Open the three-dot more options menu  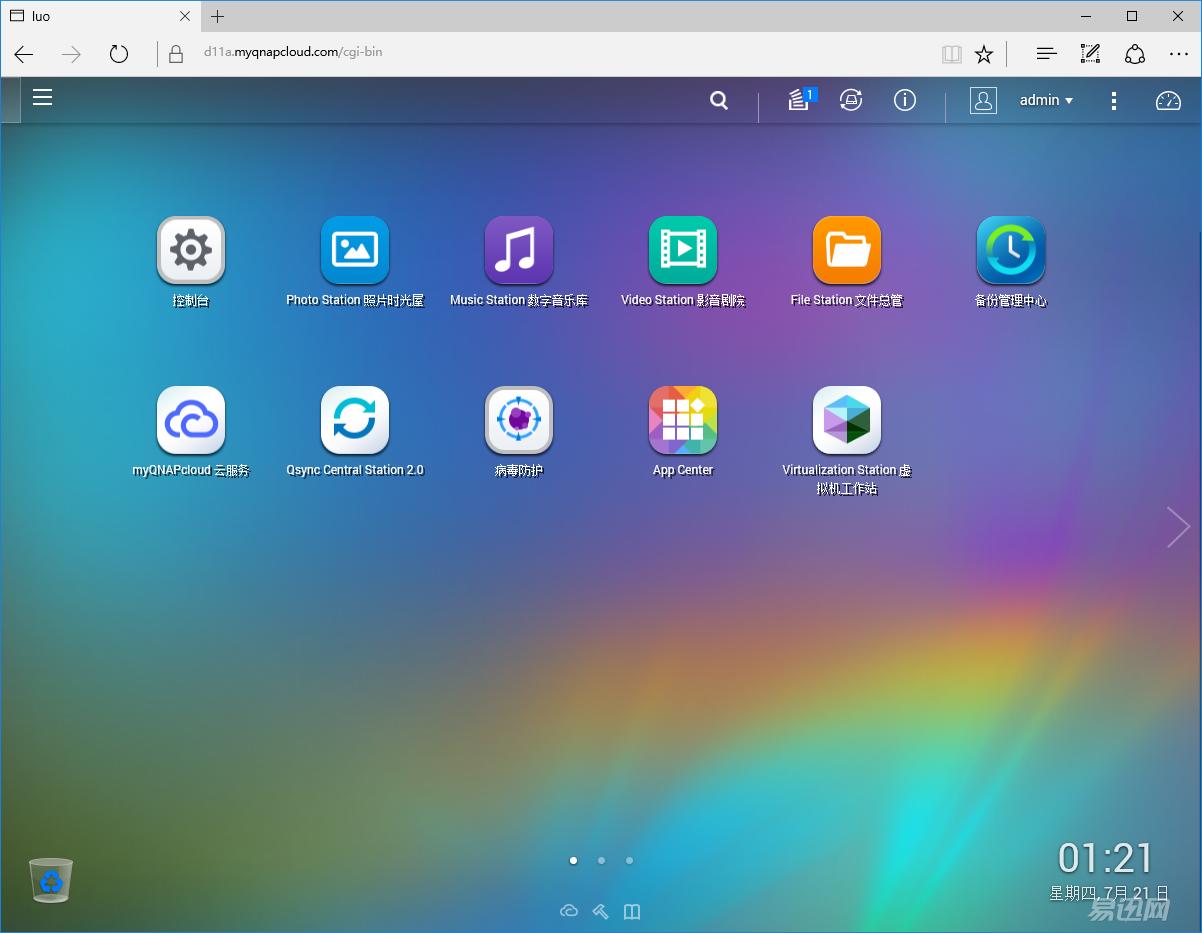pos(1114,101)
